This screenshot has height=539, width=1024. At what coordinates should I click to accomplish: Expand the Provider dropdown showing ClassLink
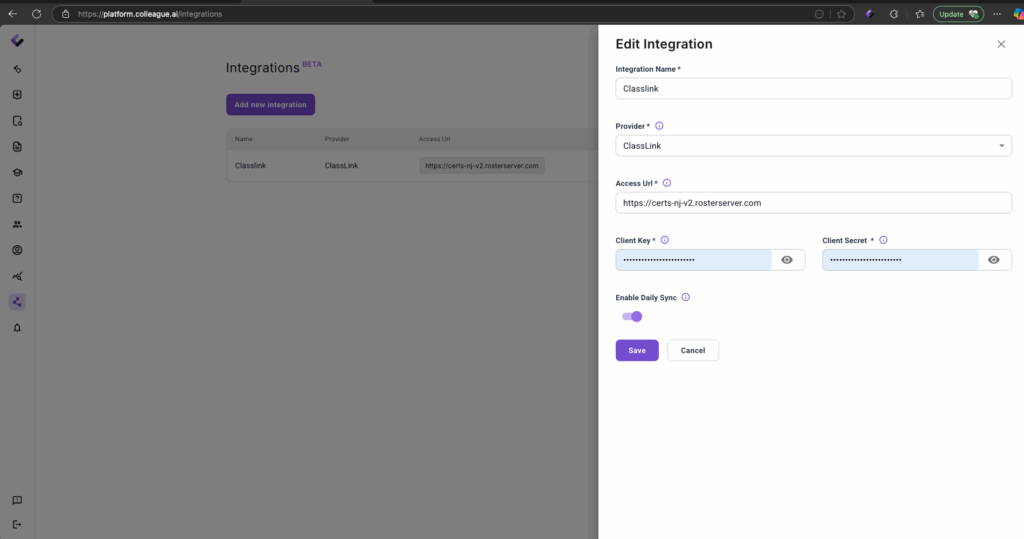tap(813, 146)
